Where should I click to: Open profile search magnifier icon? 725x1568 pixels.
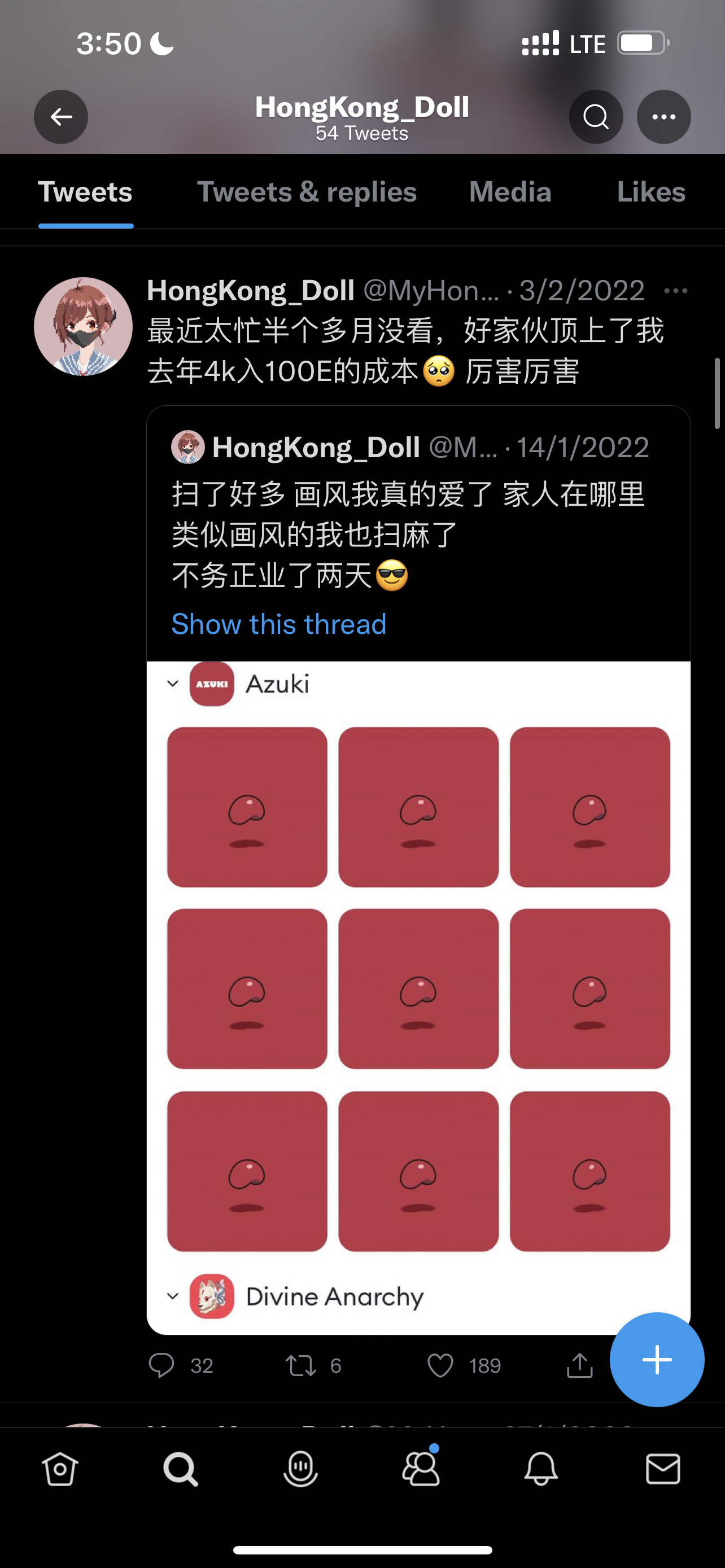[596, 117]
